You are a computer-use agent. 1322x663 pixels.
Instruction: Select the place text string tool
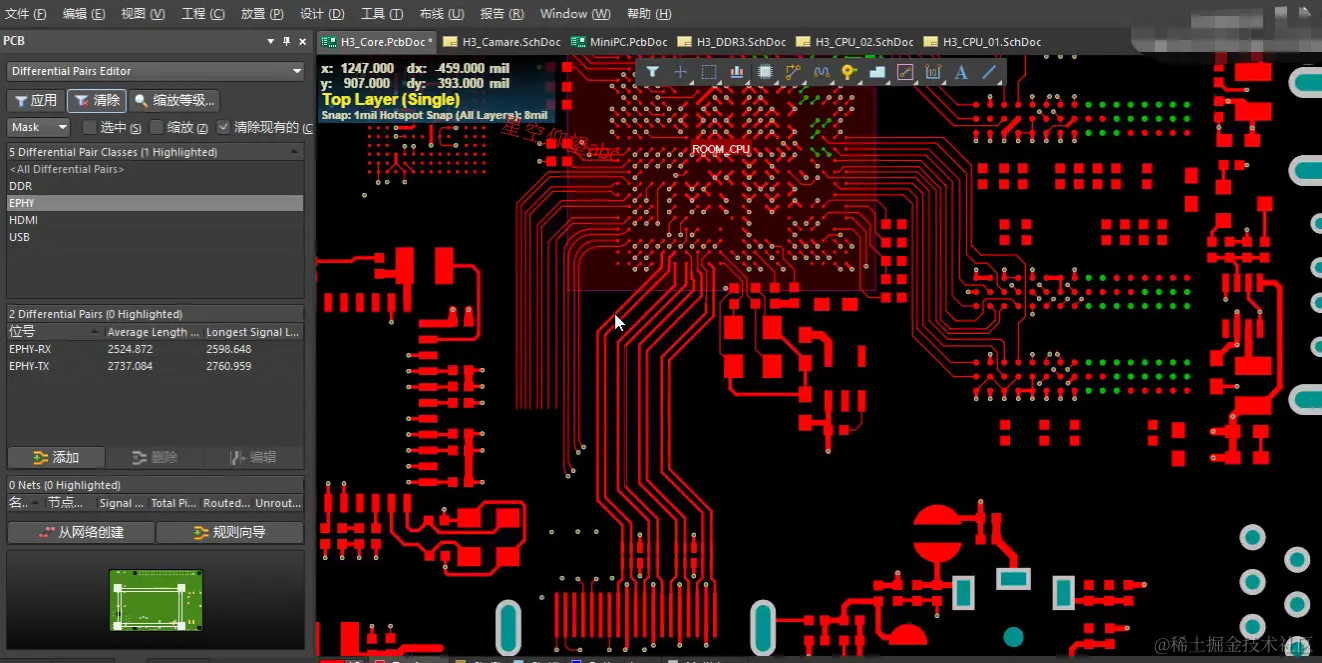tap(961, 72)
